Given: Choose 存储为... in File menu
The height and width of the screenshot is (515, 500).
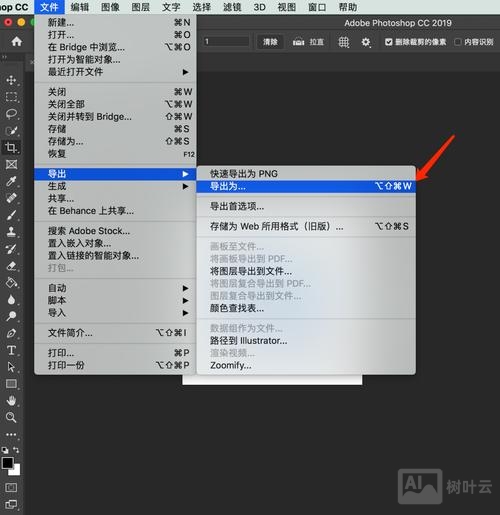Looking at the screenshot, I should pyautogui.click(x=115, y=141).
